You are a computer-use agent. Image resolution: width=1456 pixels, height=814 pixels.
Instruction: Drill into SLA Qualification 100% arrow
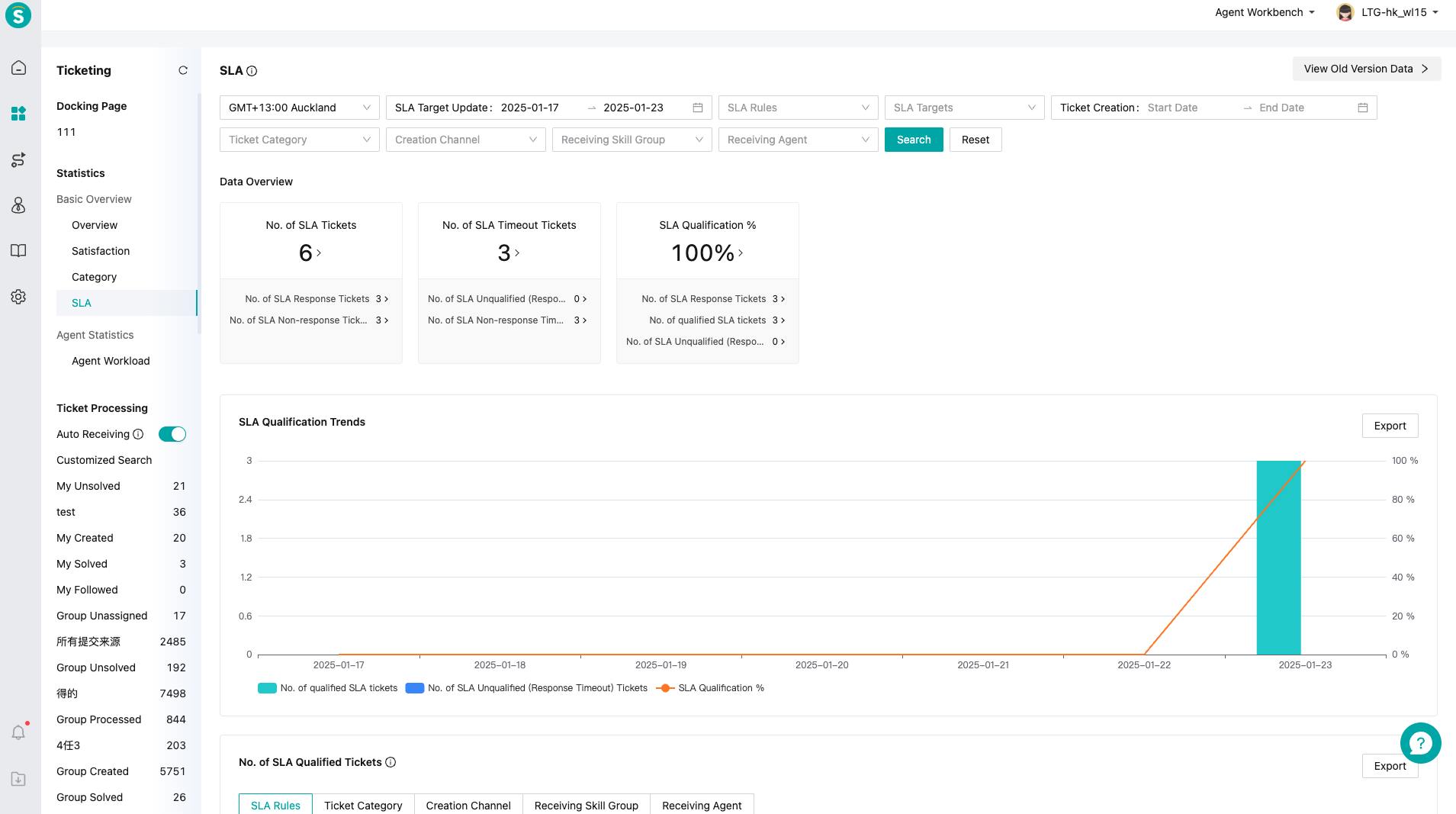(741, 253)
